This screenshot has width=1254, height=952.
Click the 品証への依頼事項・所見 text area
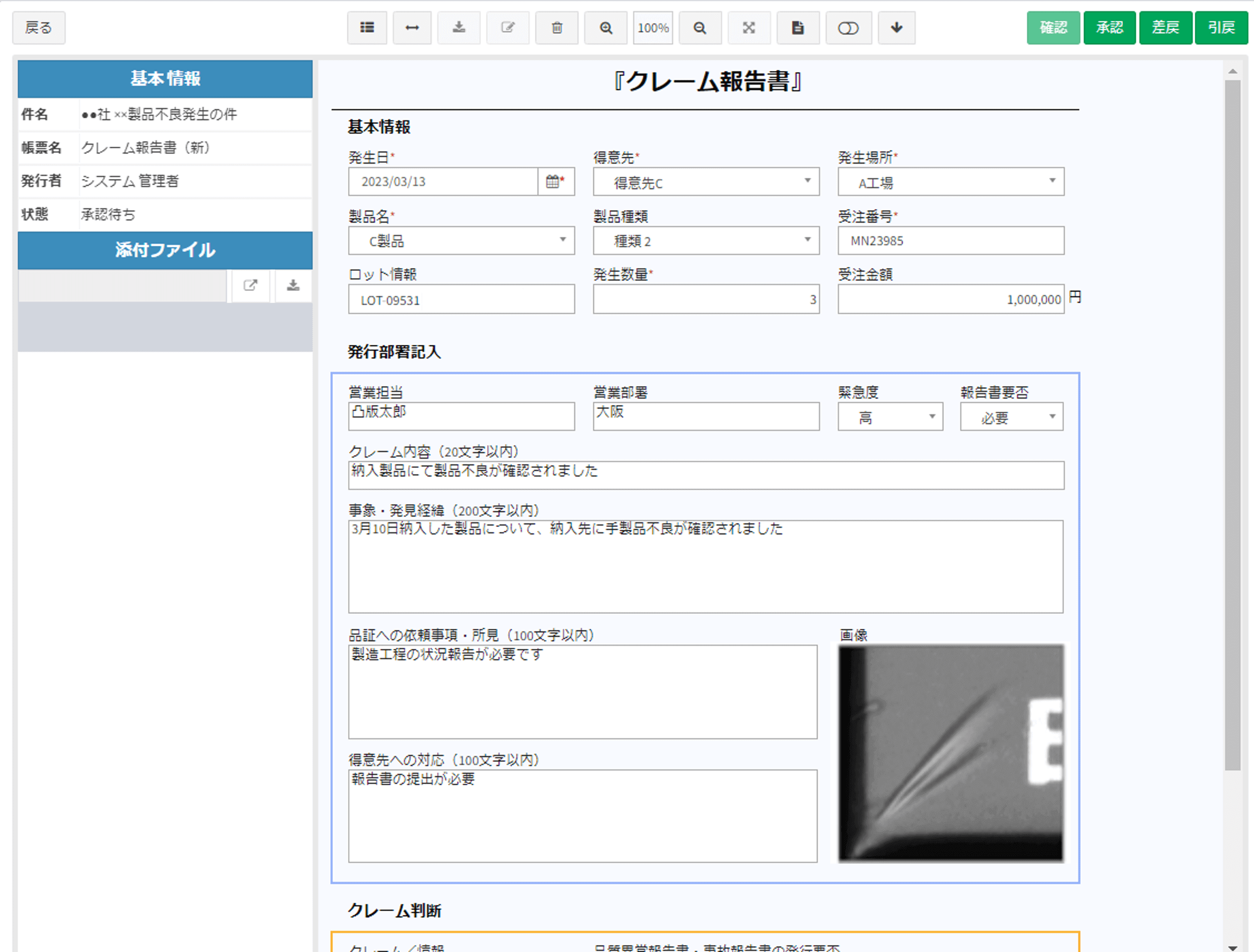583,692
